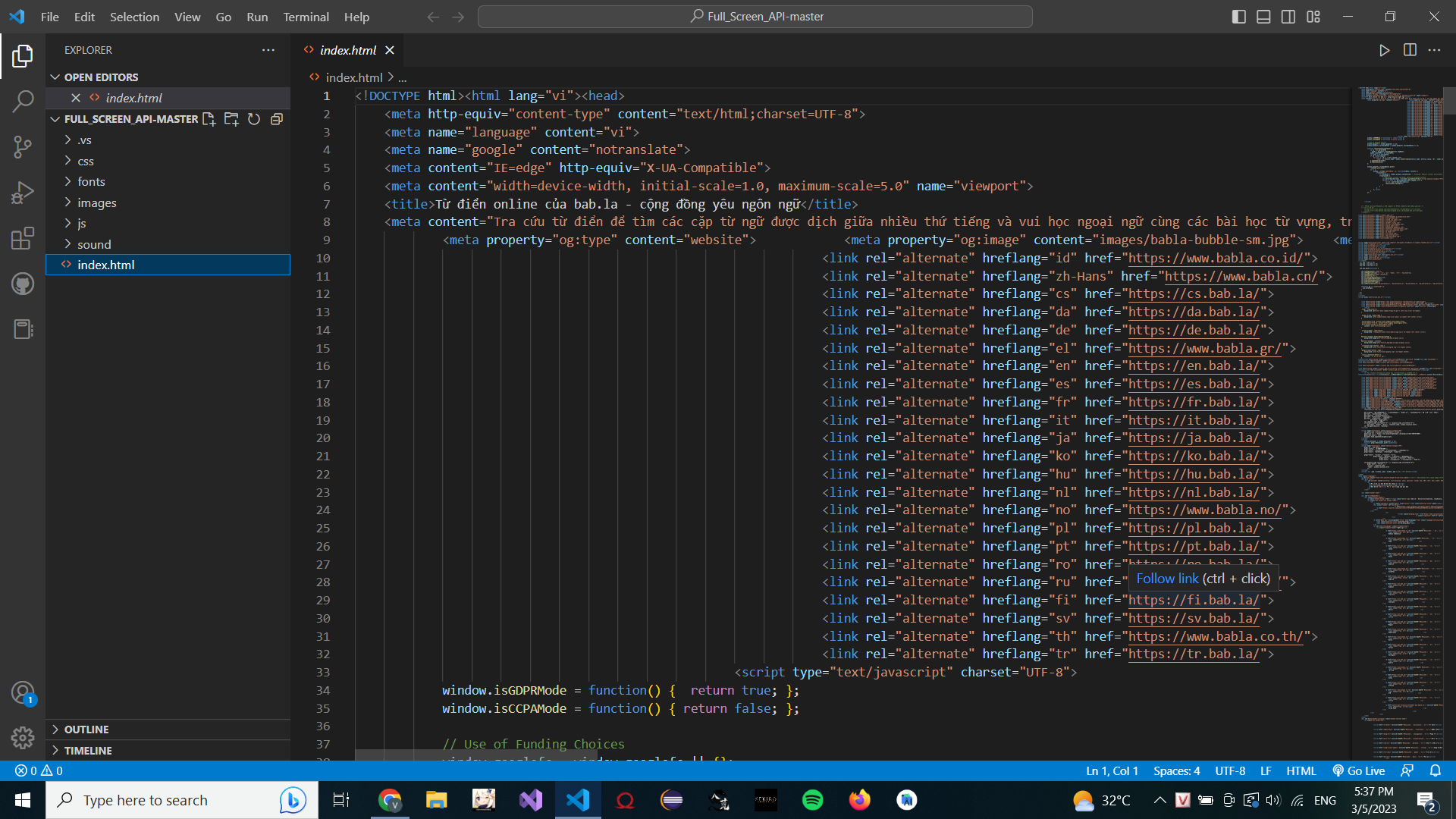Image resolution: width=1456 pixels, height=819 pixels.
Task: Start Go Live from the status bar
Action: click(1357, 770)
